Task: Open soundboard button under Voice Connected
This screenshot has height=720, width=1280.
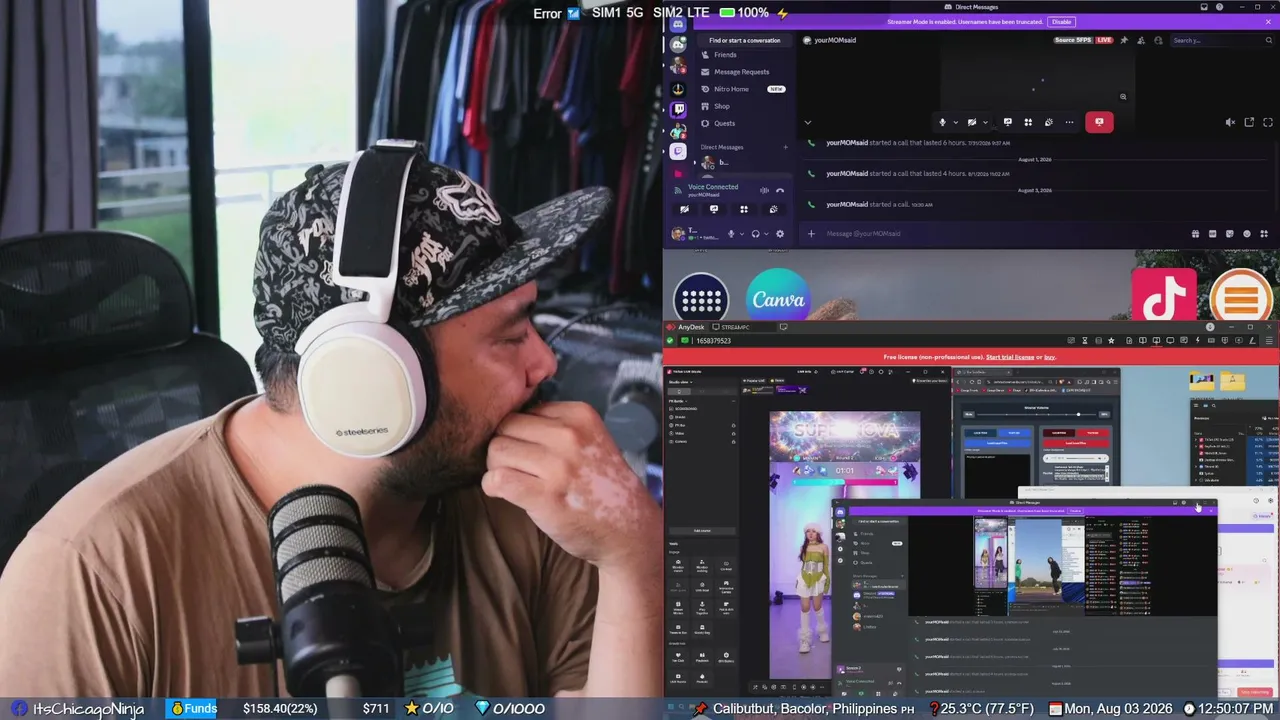Action: (773, 209)
